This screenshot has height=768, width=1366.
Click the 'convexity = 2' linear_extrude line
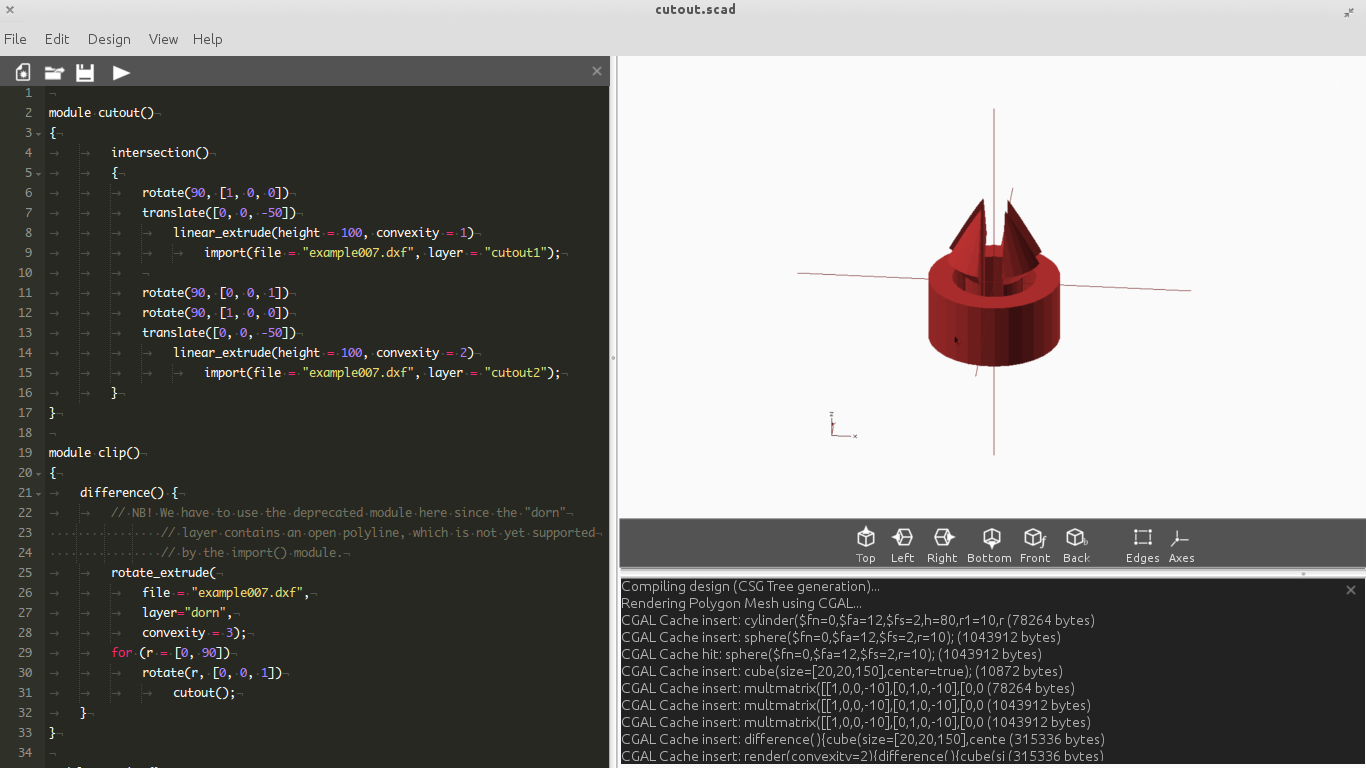pyautogui.click(x=323, y=353)
